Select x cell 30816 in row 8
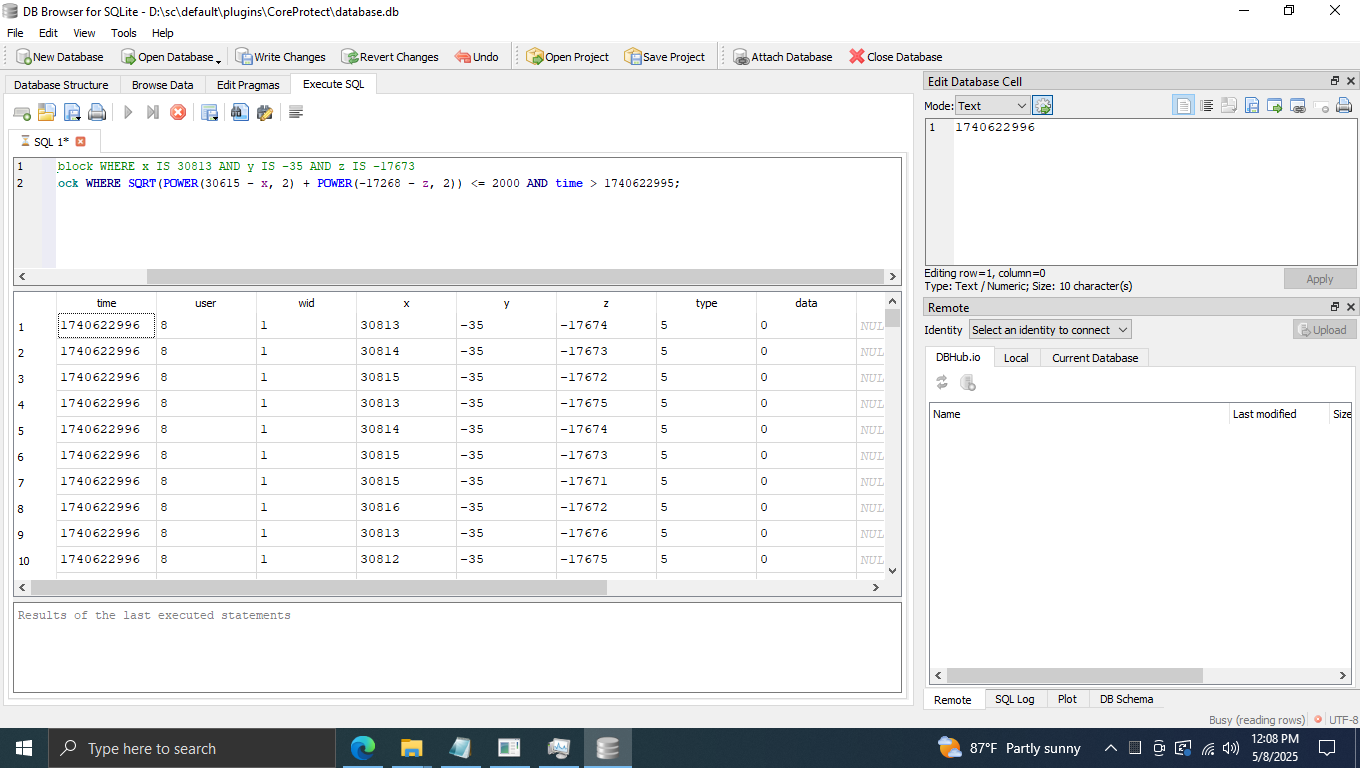 pos(406,508)
